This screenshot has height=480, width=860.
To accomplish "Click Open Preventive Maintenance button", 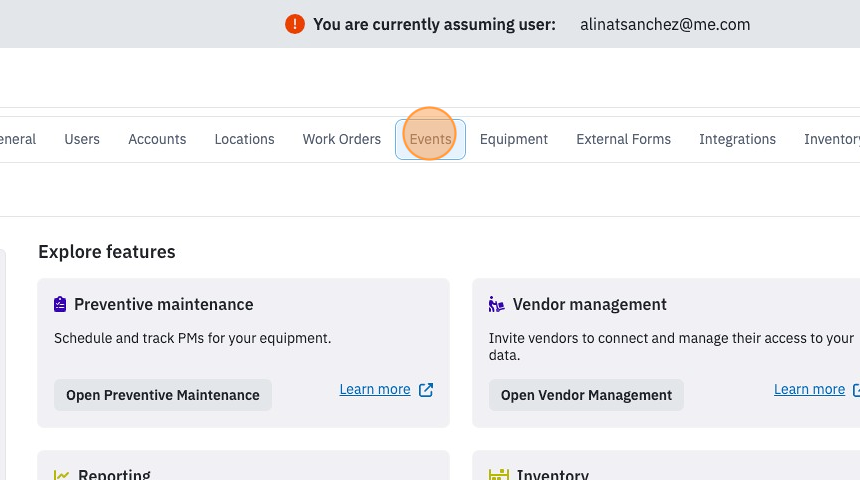I will (163, 395).
